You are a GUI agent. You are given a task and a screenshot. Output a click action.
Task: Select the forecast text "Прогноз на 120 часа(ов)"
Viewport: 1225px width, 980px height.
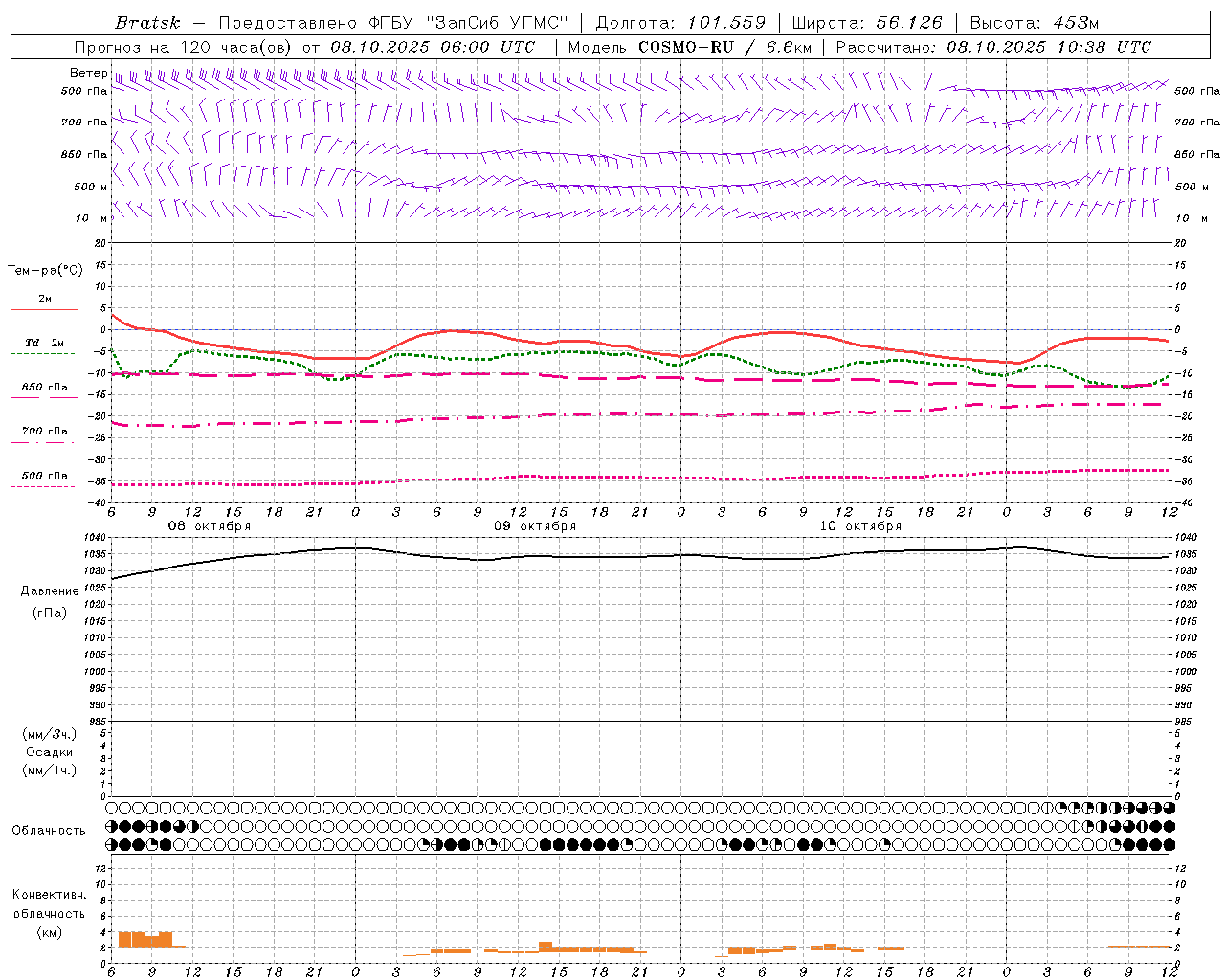(x=185, y=47)
